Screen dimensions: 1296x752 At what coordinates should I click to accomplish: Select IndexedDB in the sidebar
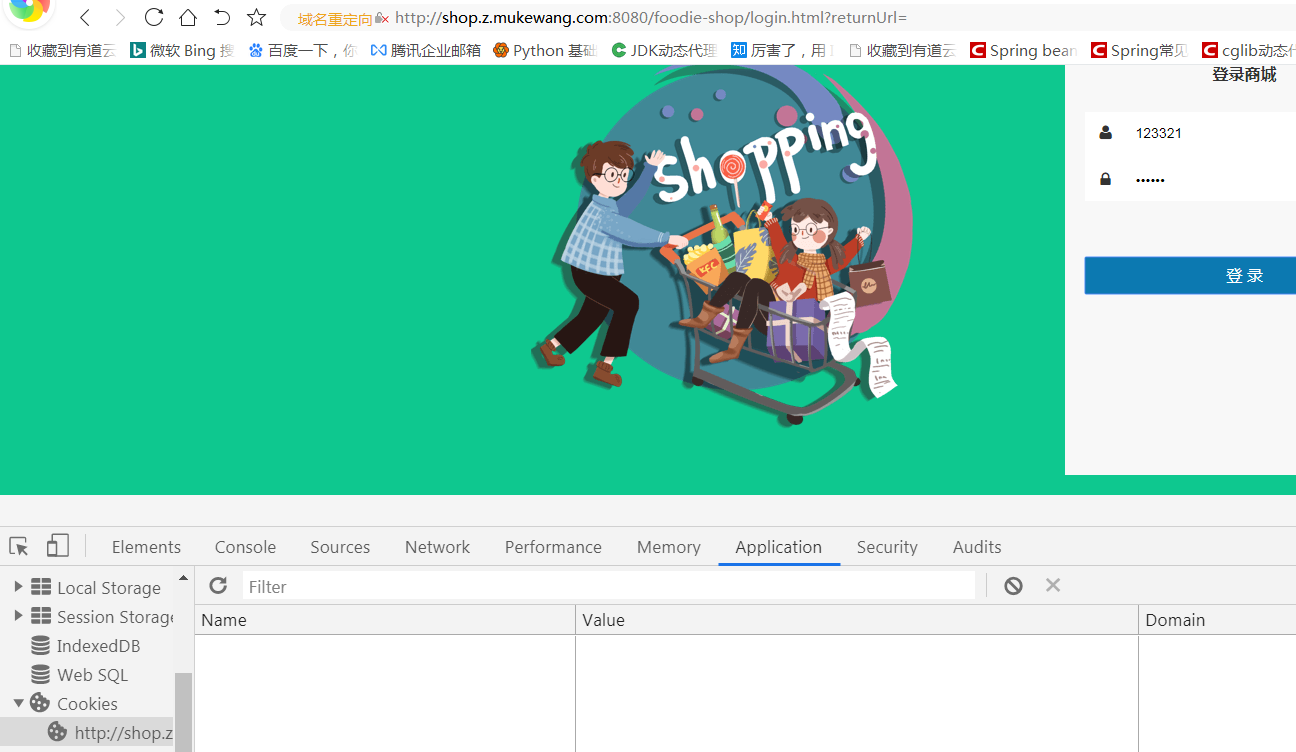86,645
